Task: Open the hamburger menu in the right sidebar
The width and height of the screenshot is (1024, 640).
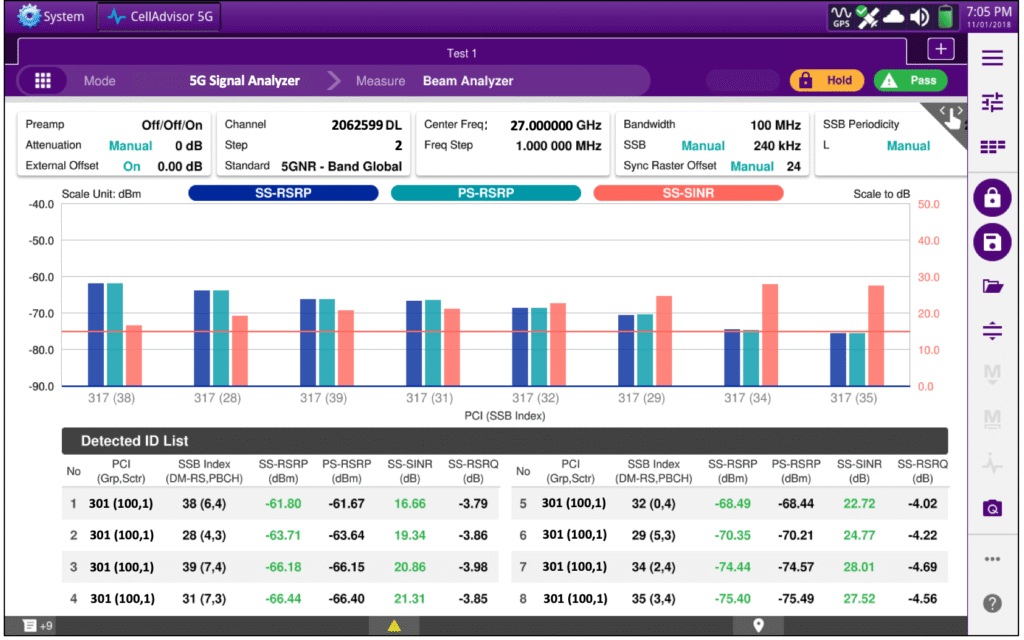Action: pyautogui.click(x=992, y=59)
